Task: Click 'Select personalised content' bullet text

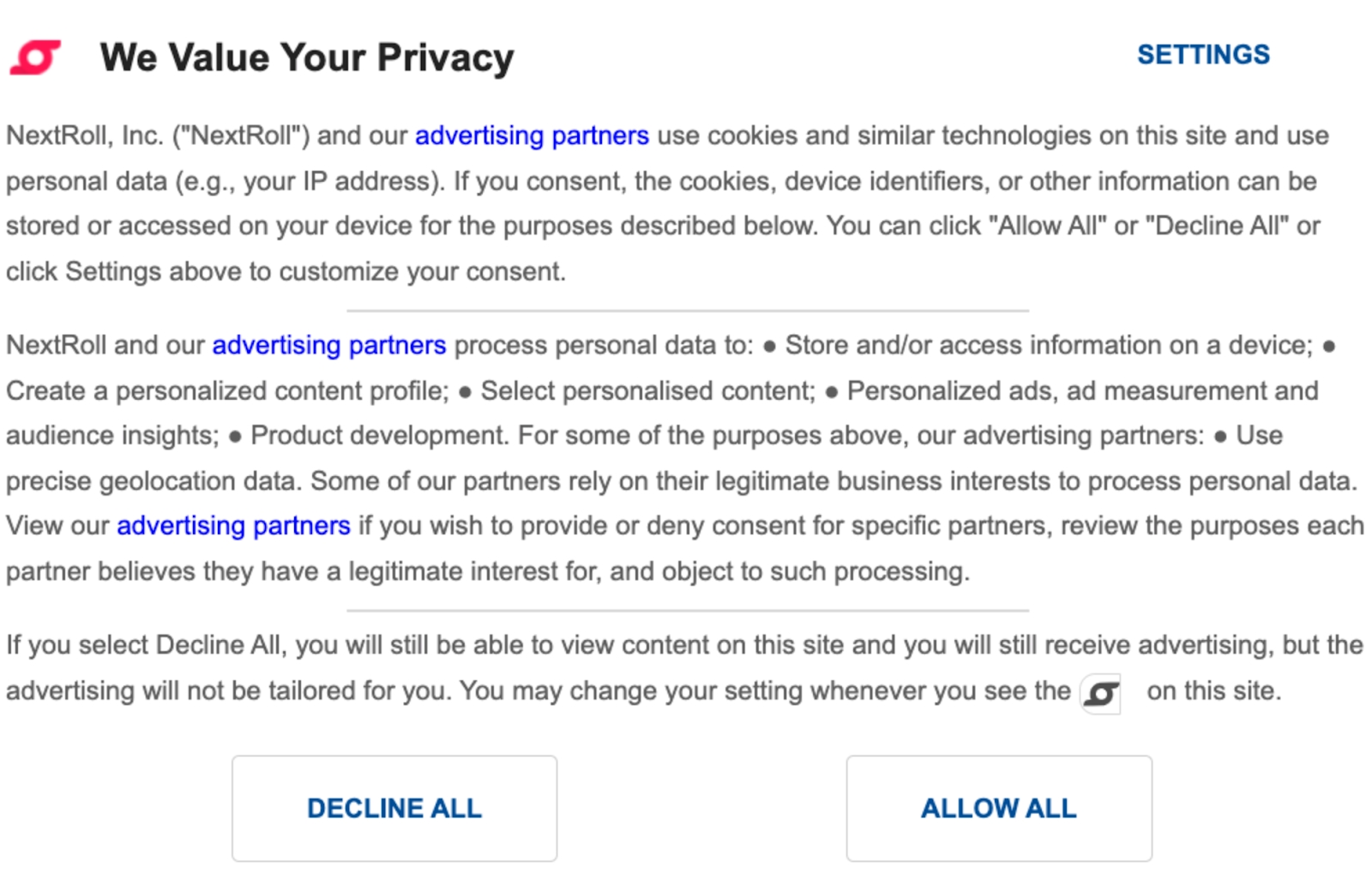Action: point(647,391)
